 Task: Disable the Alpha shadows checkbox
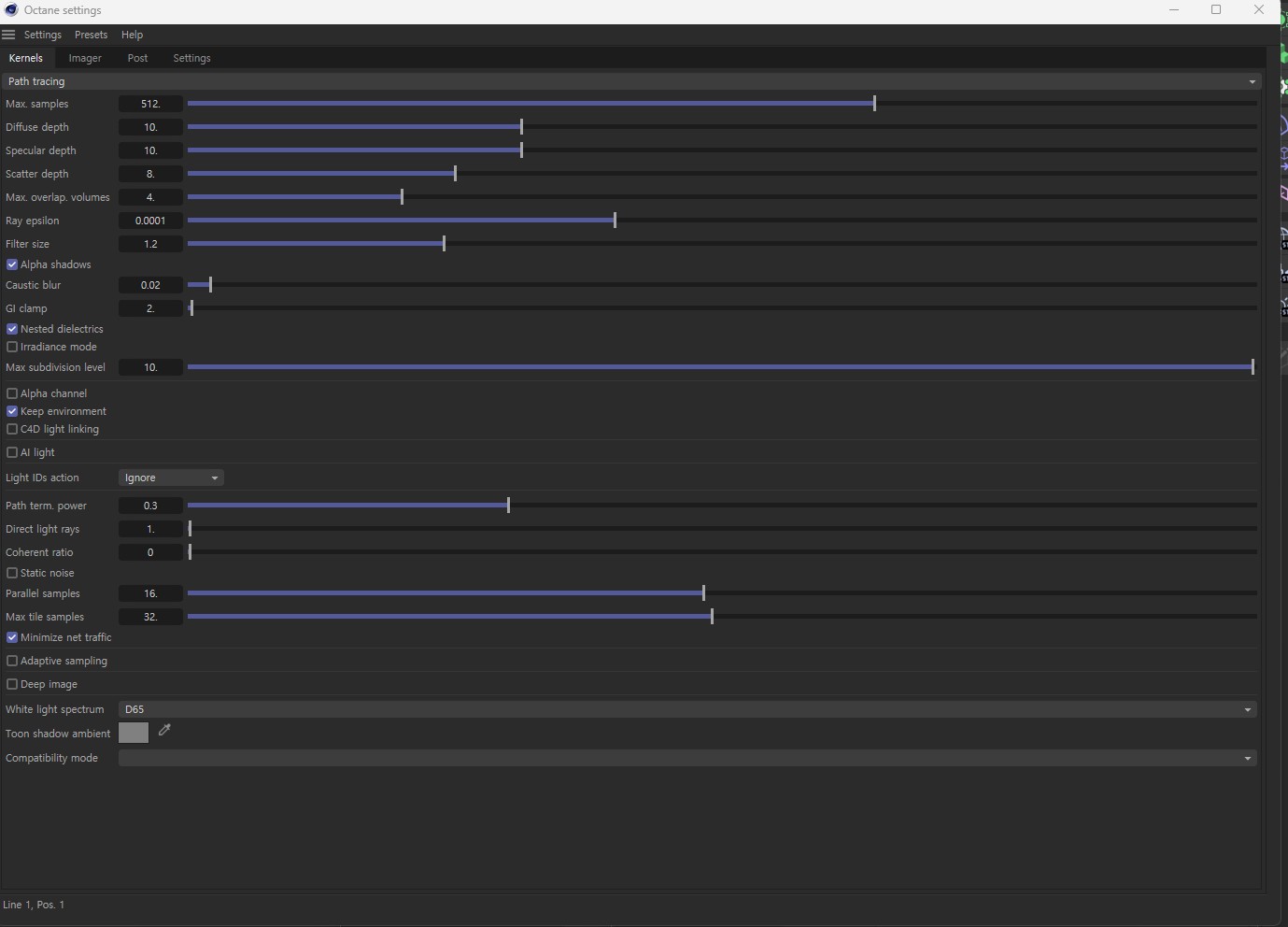pyautogui.click(x=12, y=264)
